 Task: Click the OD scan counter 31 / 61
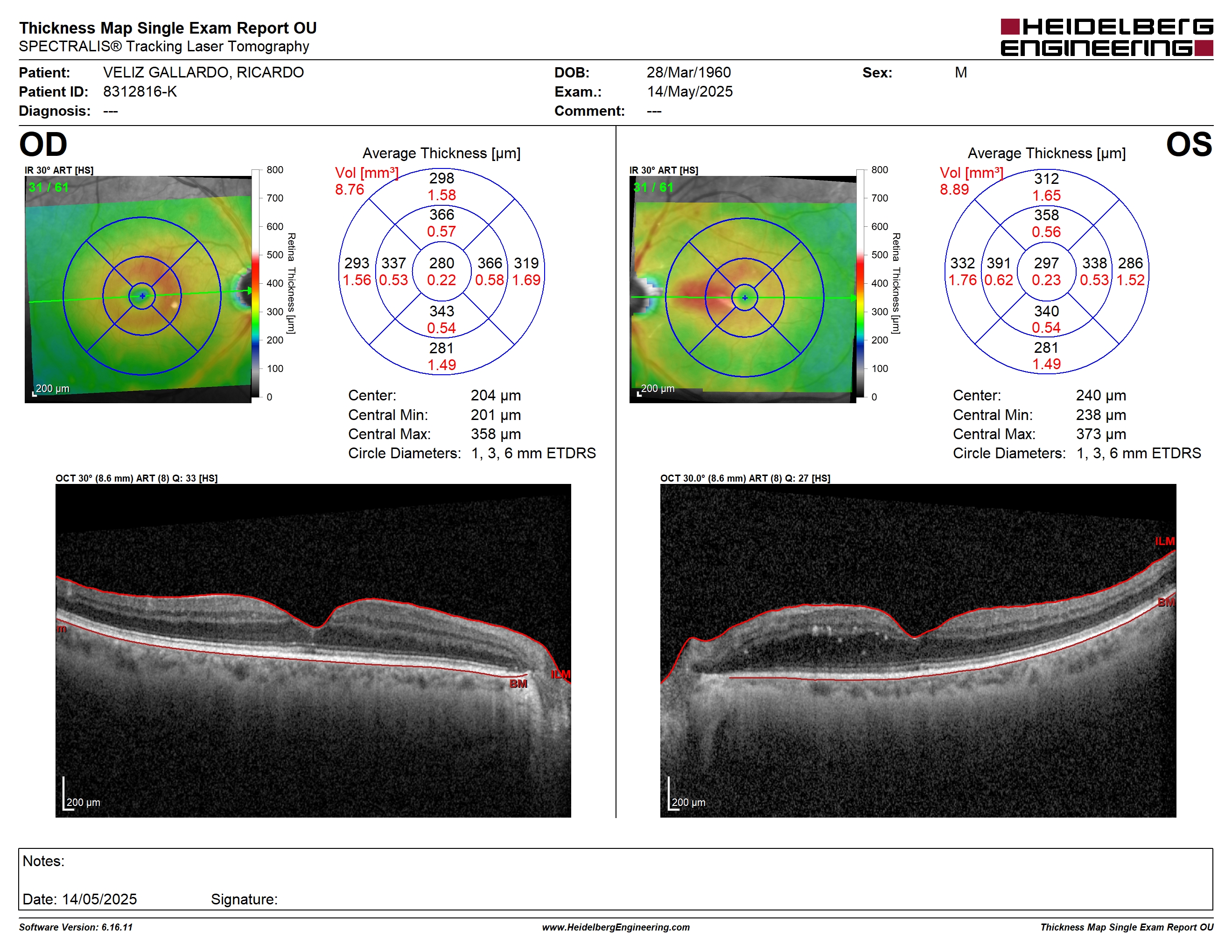click(49, 188)
